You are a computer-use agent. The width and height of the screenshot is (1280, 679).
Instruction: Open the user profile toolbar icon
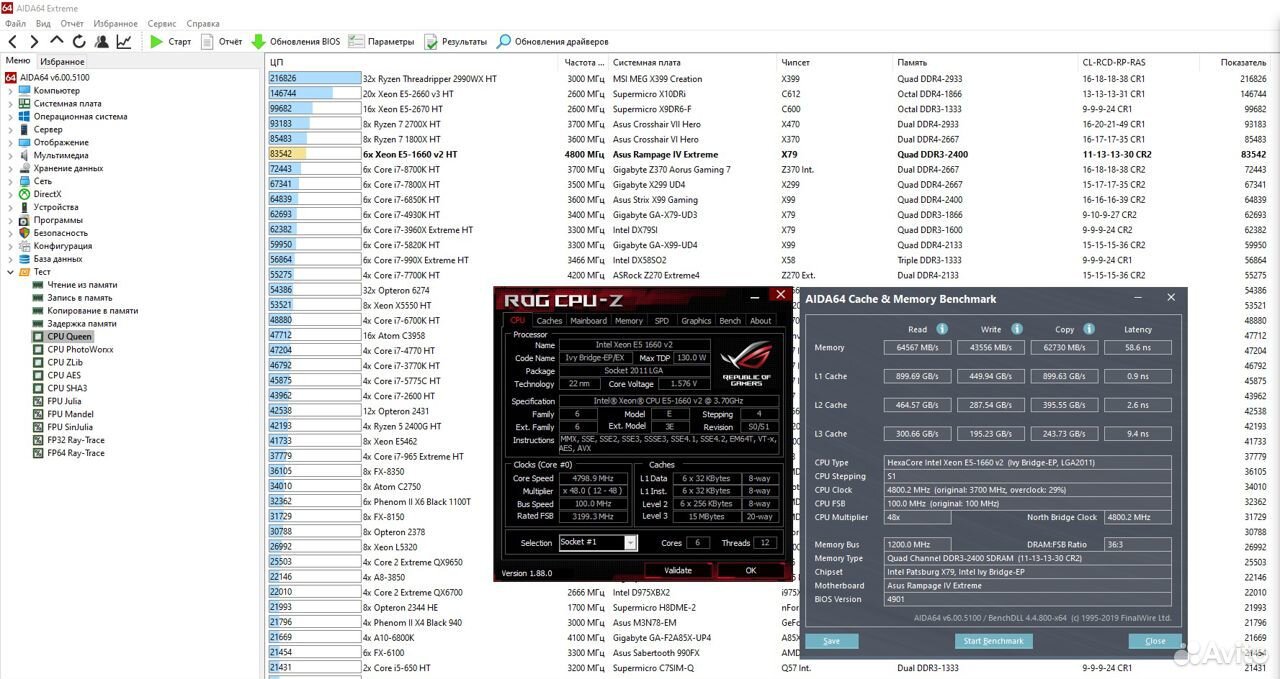pyautogui.click(x=101, y=42)
